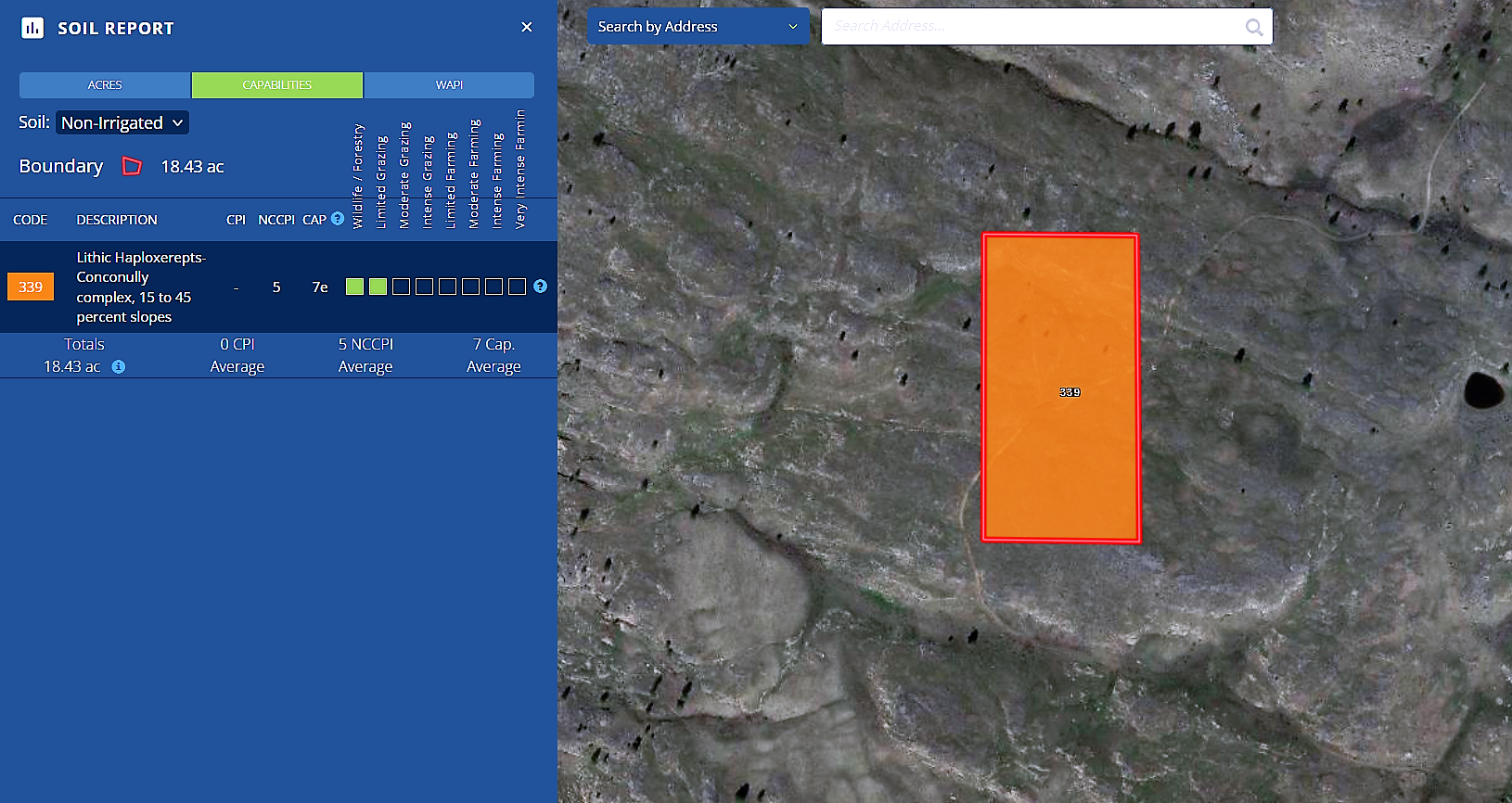Click the CAP column header
The image size is (1512, 803).
coord(314,220)
